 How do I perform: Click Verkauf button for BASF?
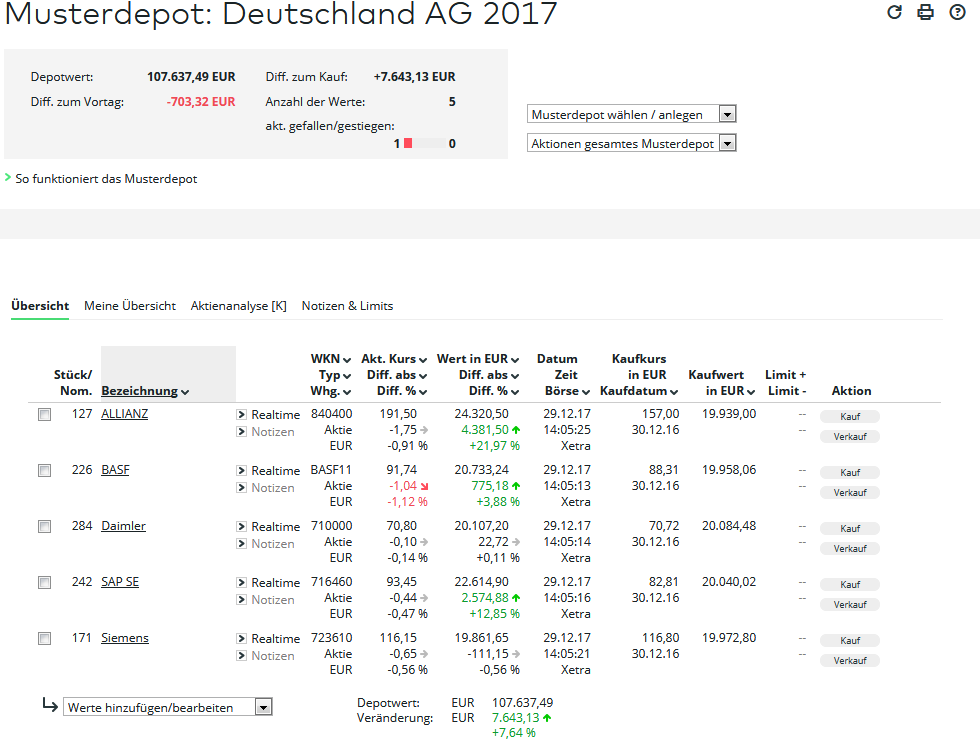pos(850,492)
